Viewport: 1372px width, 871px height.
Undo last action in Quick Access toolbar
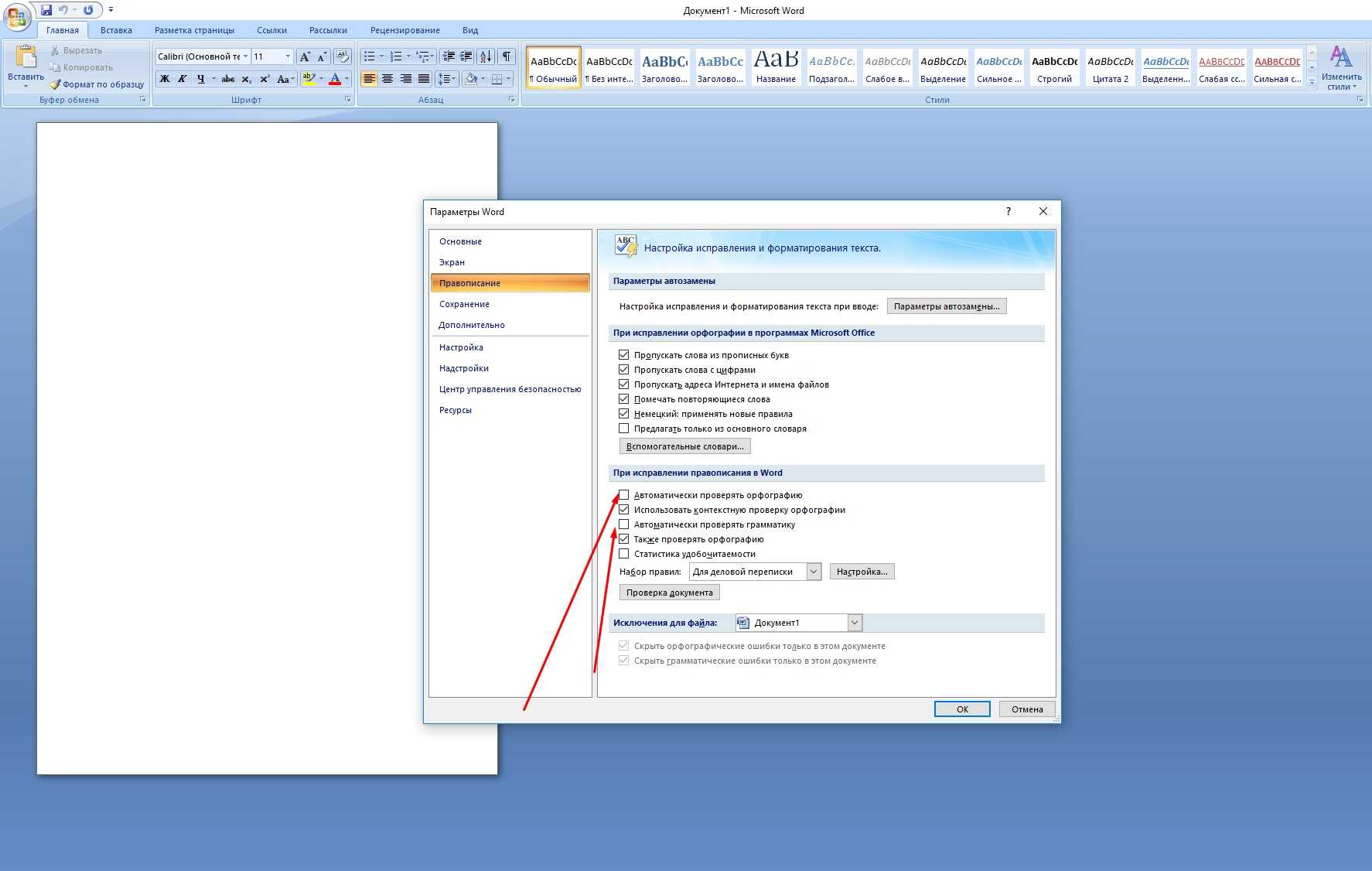(x=63, y=10)
